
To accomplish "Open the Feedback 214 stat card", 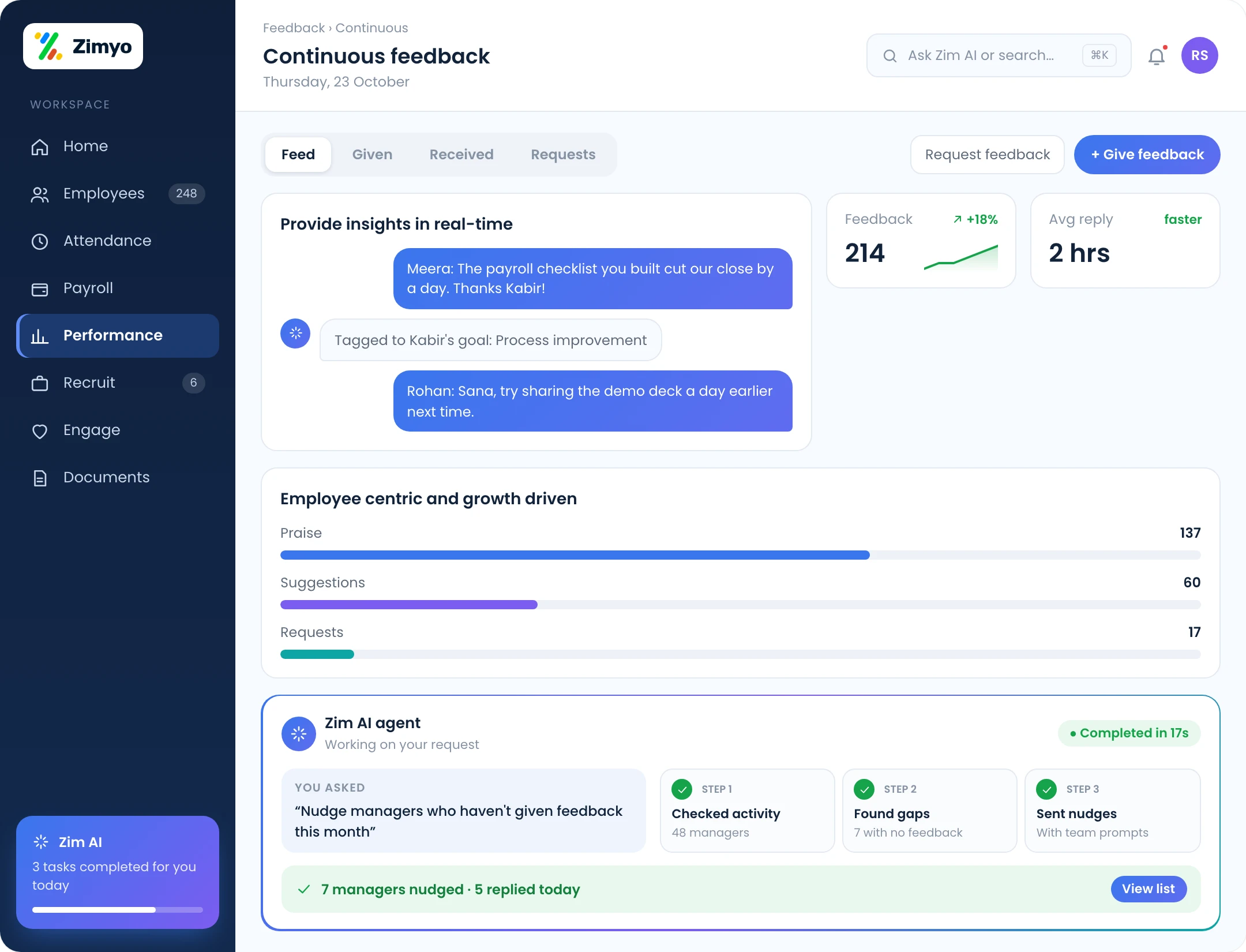I will tap(921, 241).
